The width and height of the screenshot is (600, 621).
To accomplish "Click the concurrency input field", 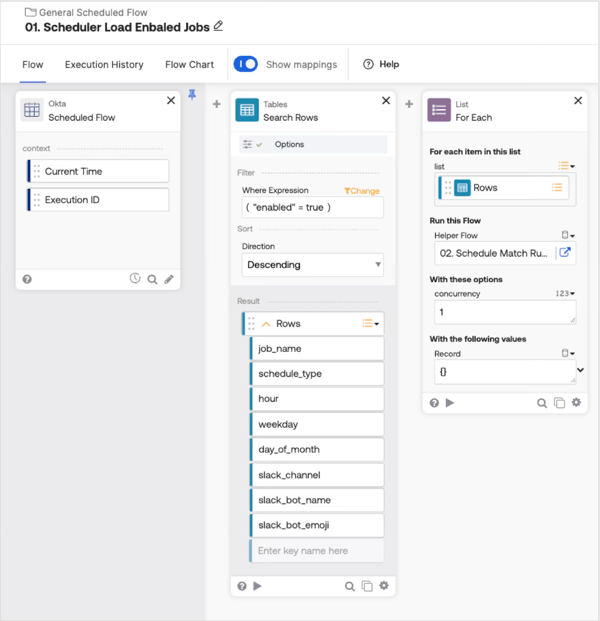I will pyautogui.click(x=505, y=312).
